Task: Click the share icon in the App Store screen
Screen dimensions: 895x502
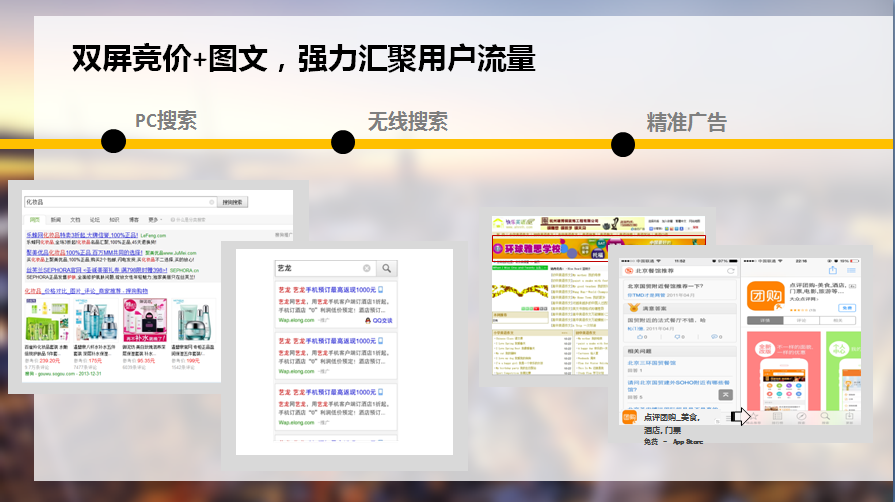Action: click(832, 270)
